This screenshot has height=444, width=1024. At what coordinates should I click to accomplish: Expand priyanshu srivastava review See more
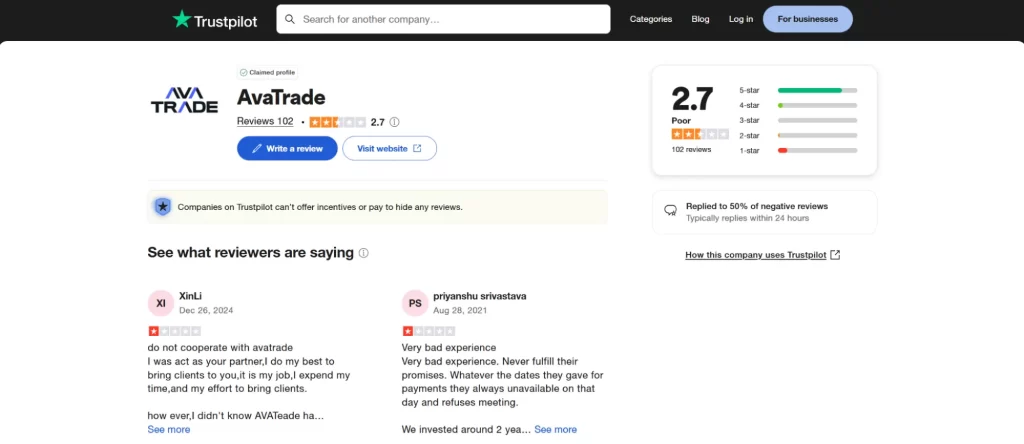[x=555, y=430]
